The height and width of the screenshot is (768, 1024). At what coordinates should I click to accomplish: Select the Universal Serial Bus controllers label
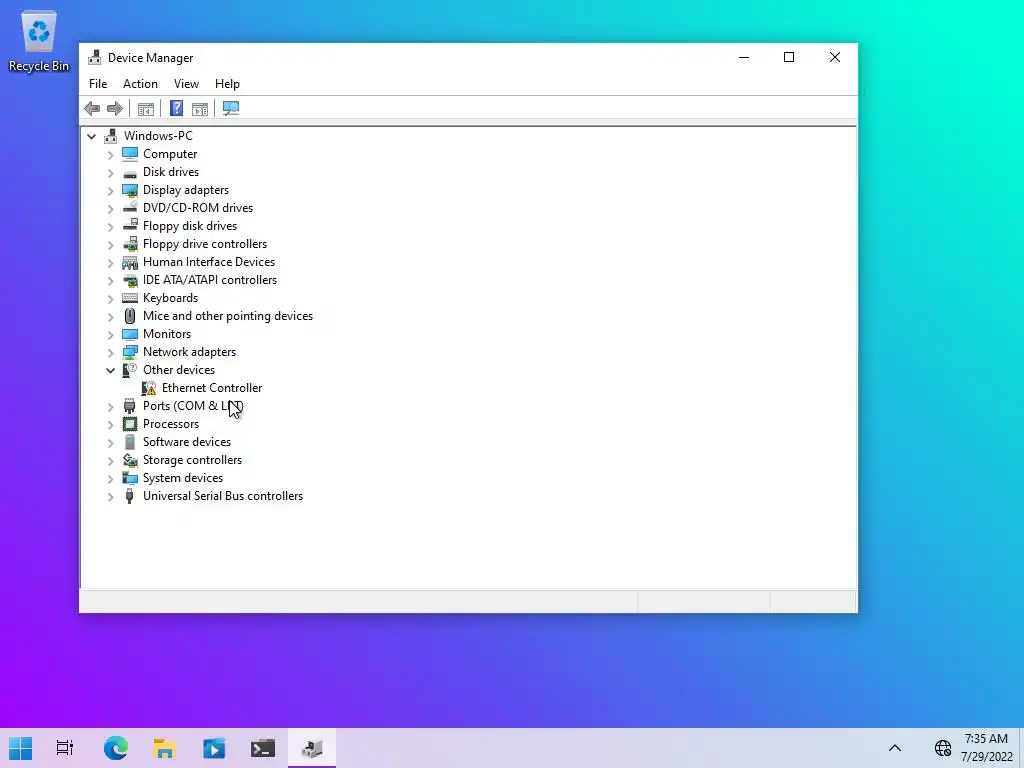[223, 496]
